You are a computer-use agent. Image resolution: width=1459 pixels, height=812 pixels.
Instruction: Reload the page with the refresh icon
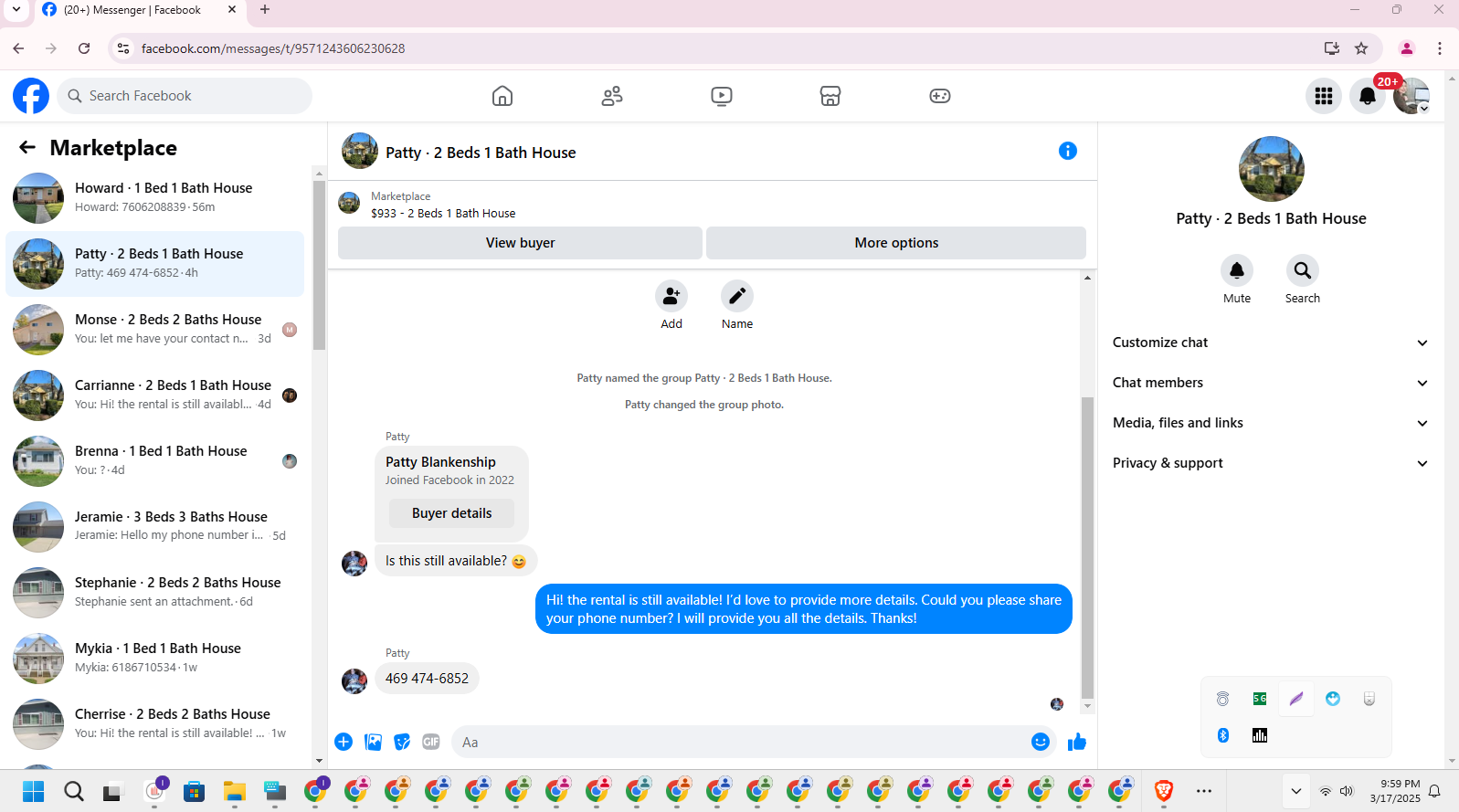[84, 48]
